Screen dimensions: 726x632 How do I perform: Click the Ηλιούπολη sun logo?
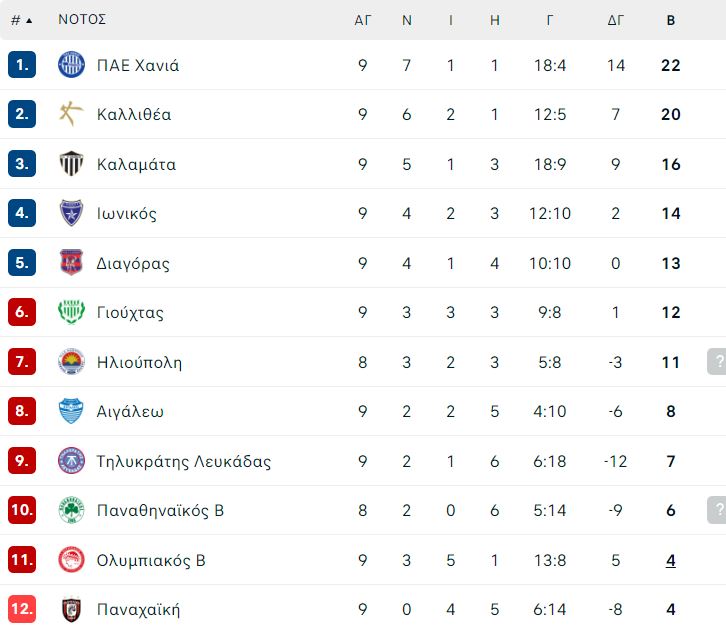point(71,362)
